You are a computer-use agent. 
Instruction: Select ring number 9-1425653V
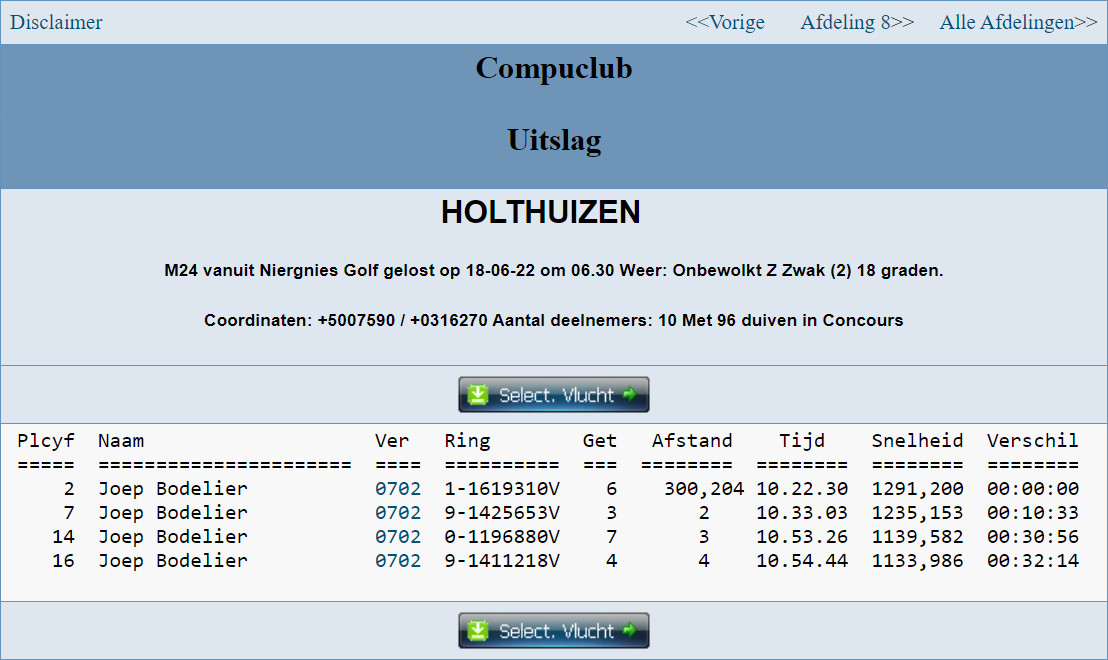[x=502, y=512]
